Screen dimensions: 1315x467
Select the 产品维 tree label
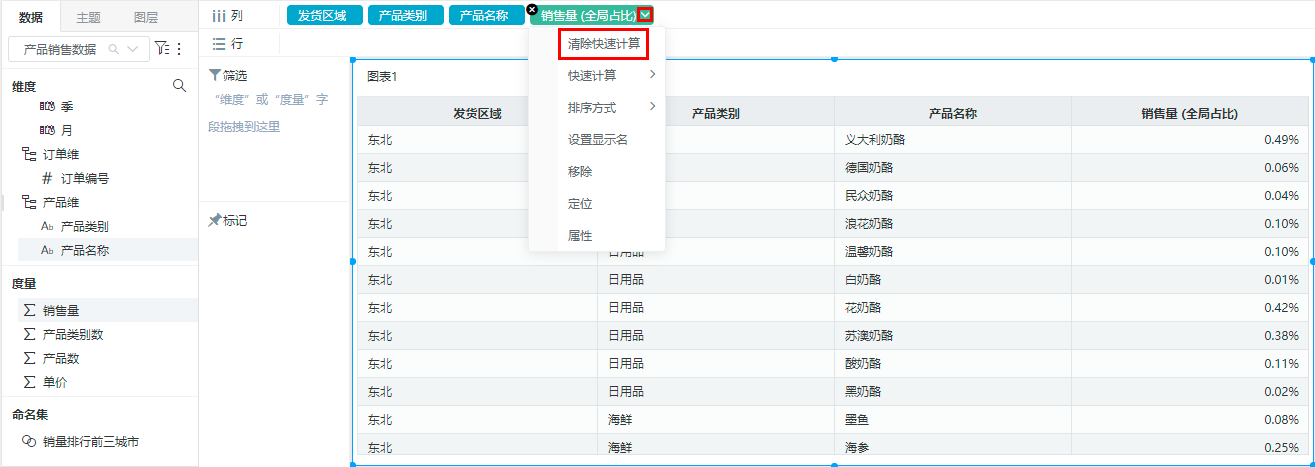(62, 202)
